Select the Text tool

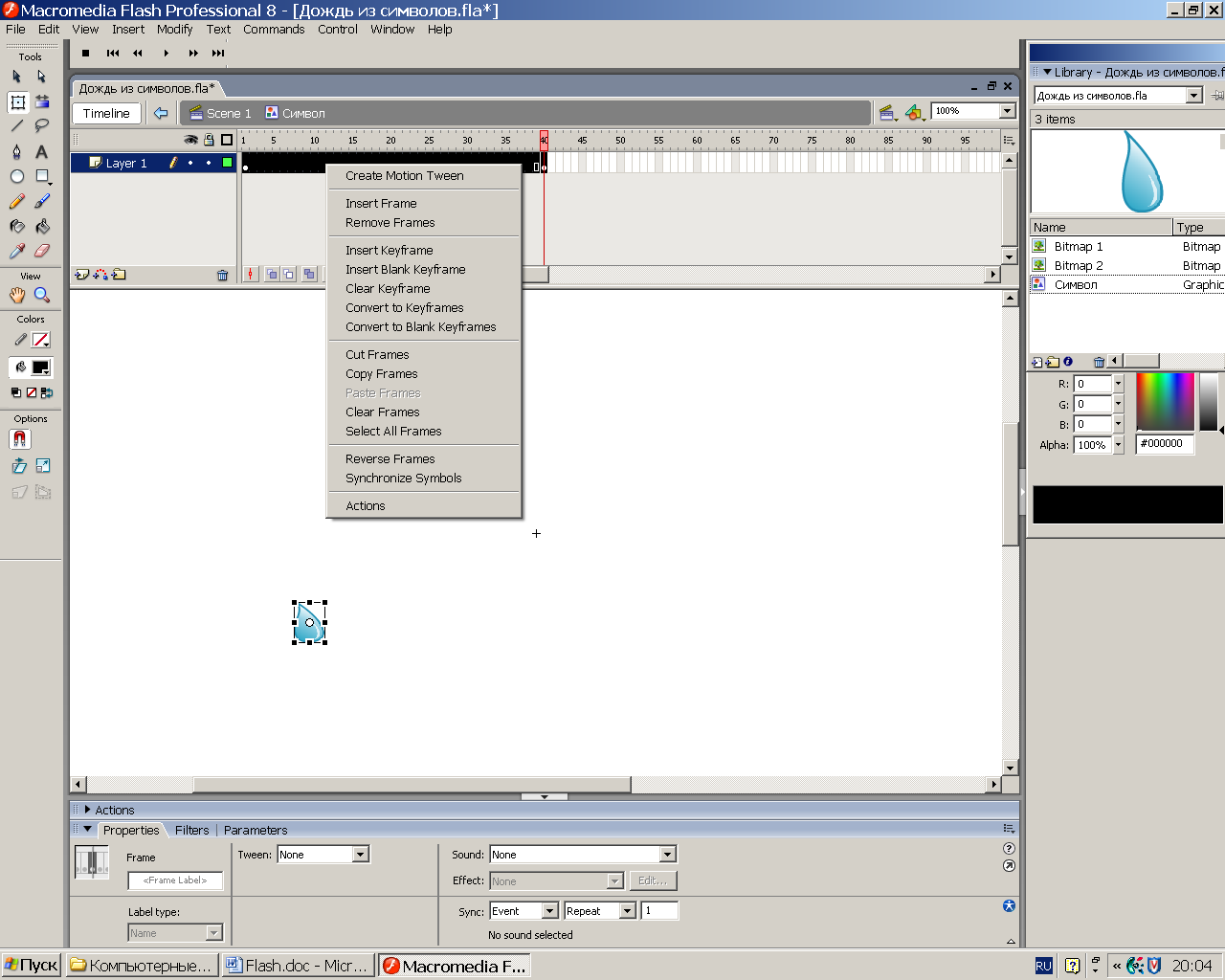click(x=42, y=151)
